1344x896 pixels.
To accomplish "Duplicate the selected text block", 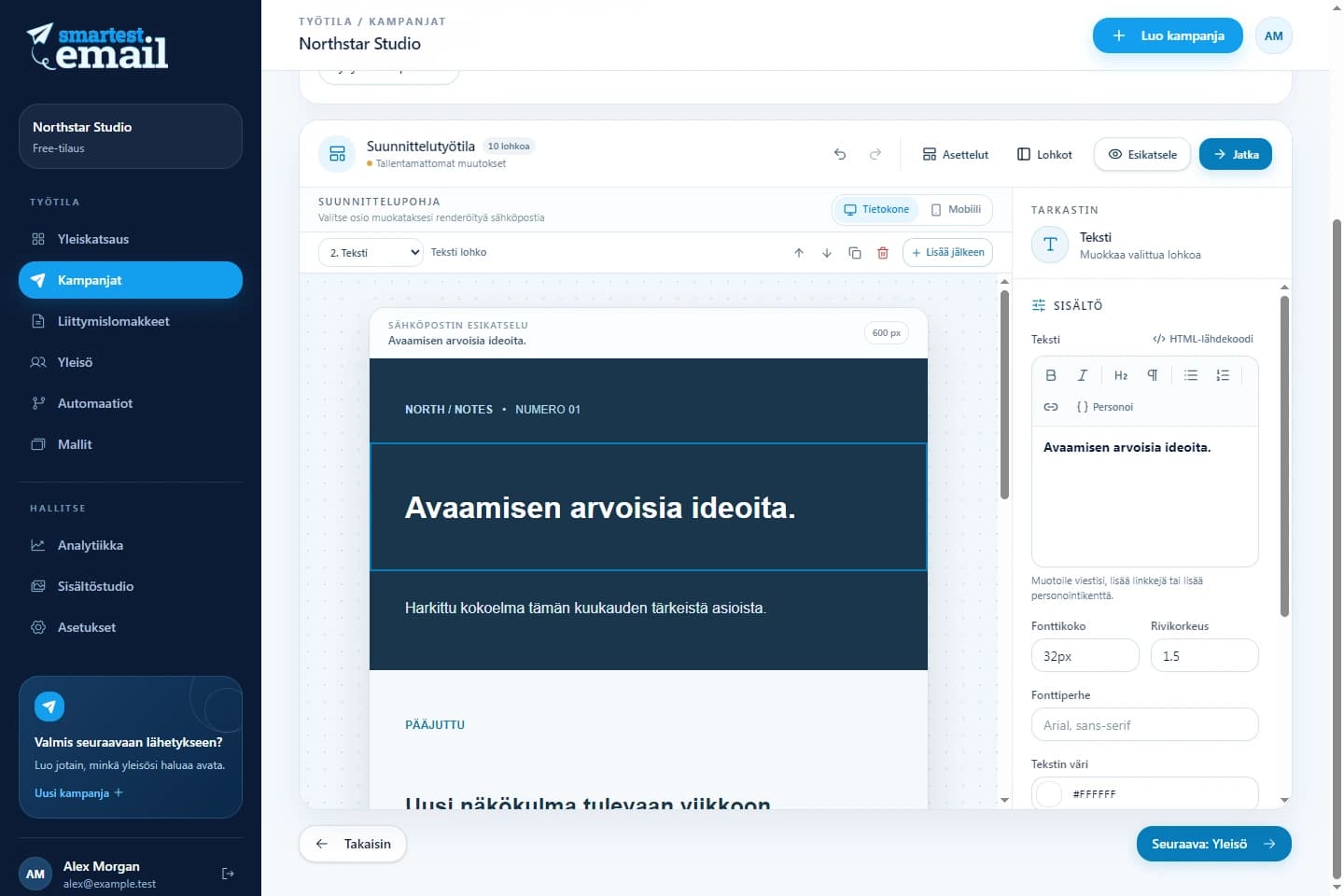I will (855, 253).
